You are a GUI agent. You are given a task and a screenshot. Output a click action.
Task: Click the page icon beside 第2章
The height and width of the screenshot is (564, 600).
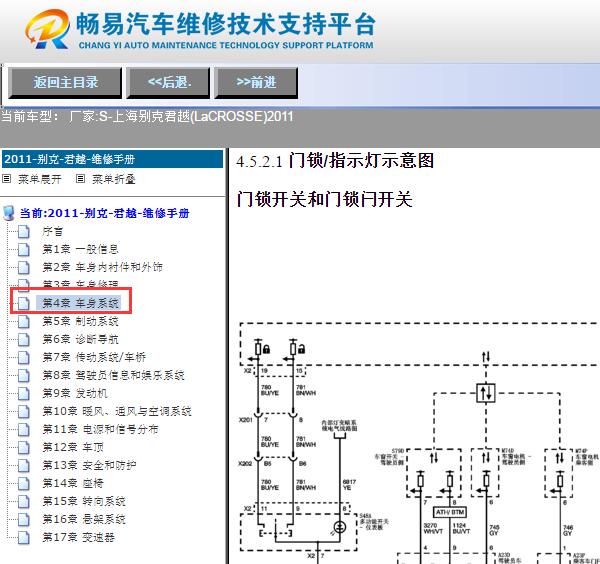click(x=24, y=268)
